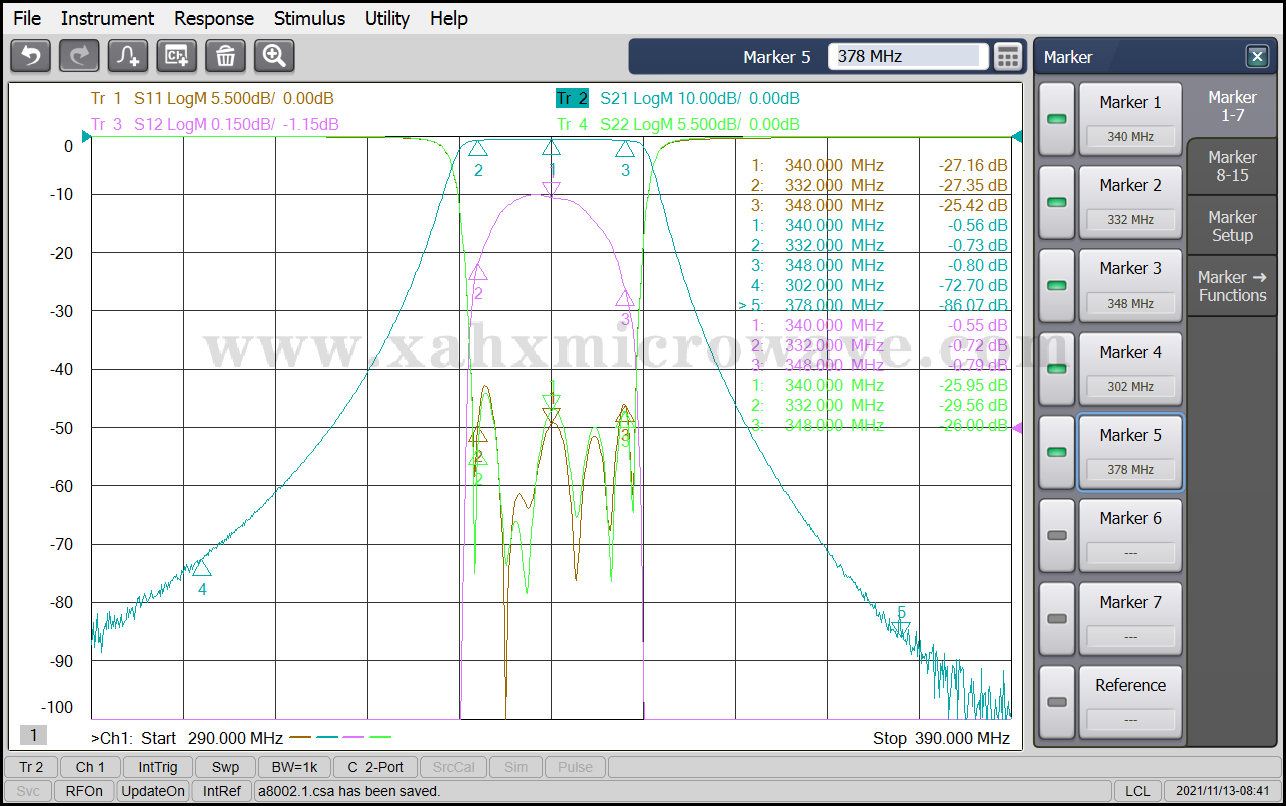The width and height of the screenshot is (1286, 806).
Task: Click marker 3 readout 348.000 MHz -0.80 dB
Action: (879, 265)
